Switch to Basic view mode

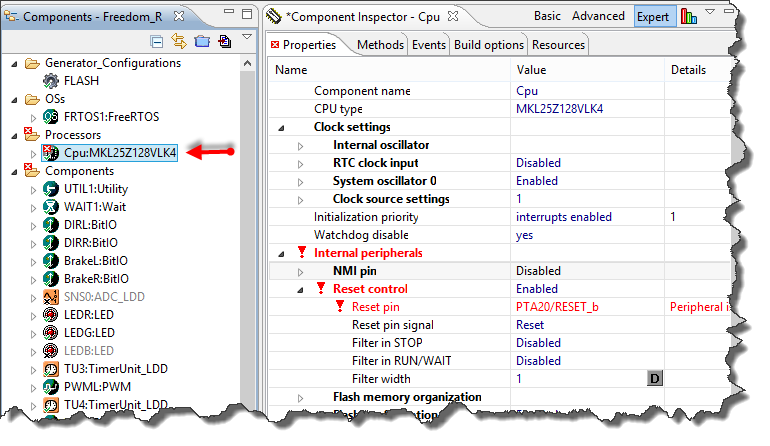pyautogui.click(x=547, y=16)
